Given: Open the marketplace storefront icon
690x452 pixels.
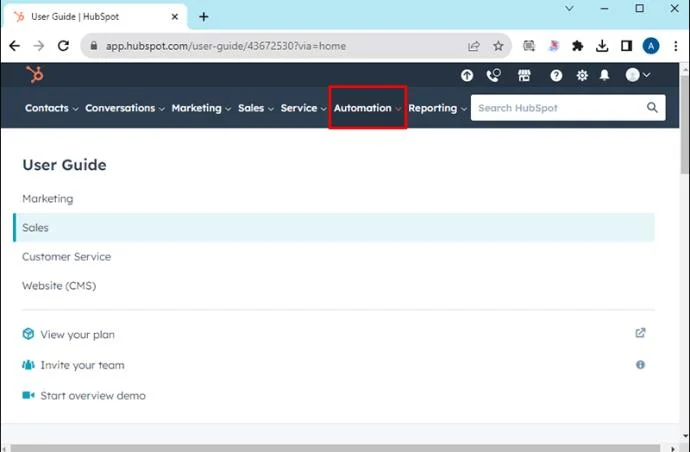Looking at the screenshot, I should pos(524,76).
